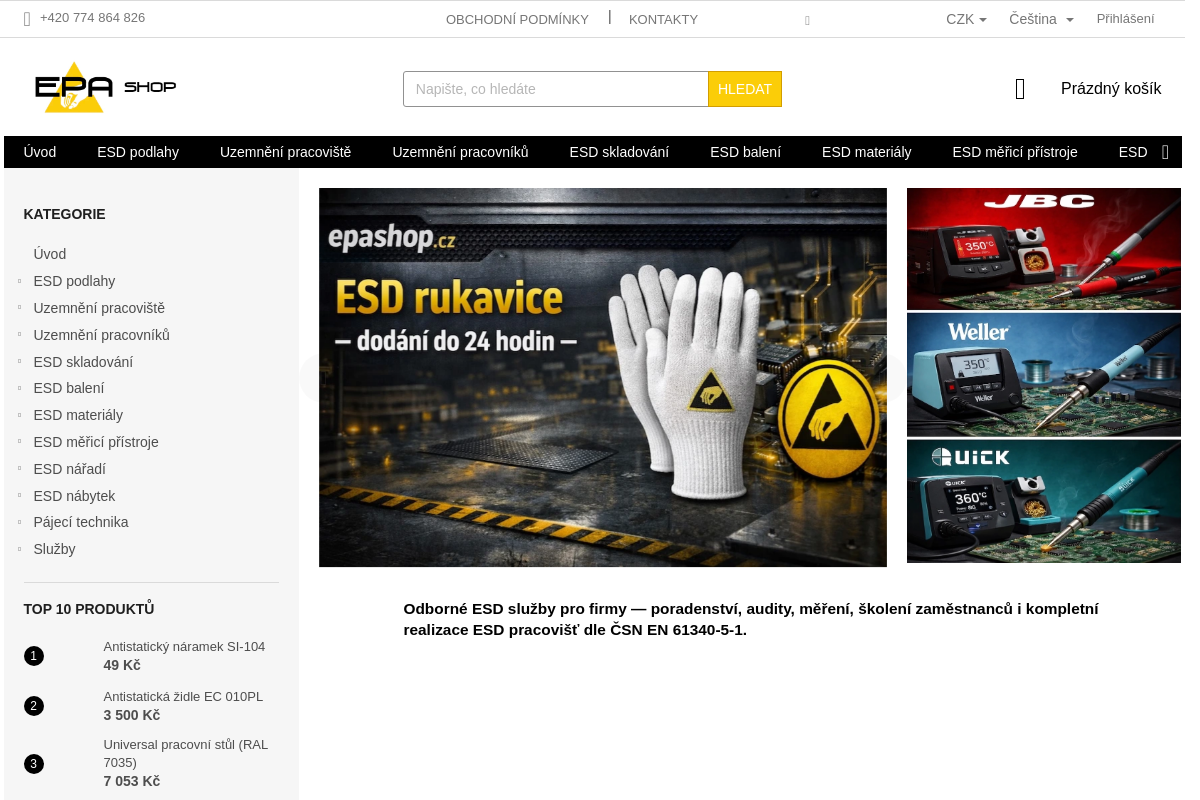Expand the overflow menu icon in navigation bar
Screen dimensions: 1200x800
[x=1165, y=152]
